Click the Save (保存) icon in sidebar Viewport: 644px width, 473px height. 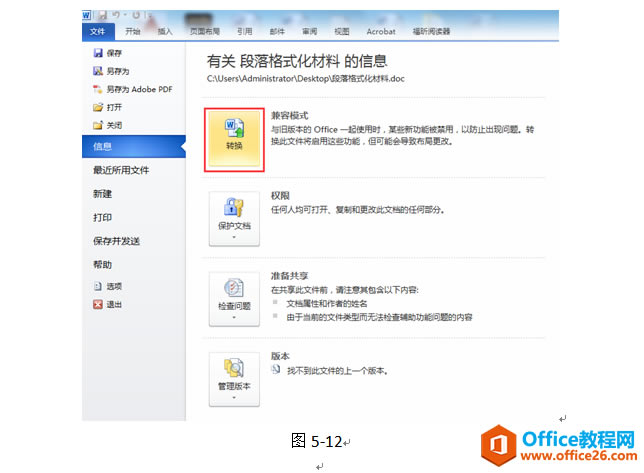click(98, 53)
